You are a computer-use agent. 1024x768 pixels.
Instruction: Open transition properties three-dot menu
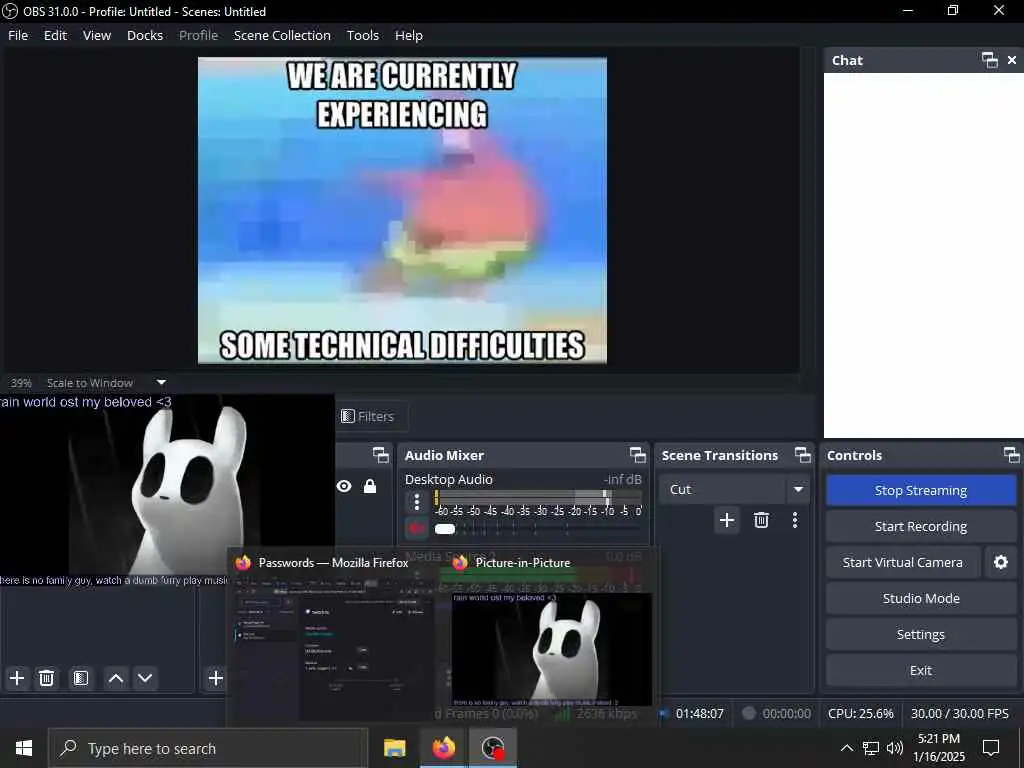pyautogui.click(x=795, y=520)
